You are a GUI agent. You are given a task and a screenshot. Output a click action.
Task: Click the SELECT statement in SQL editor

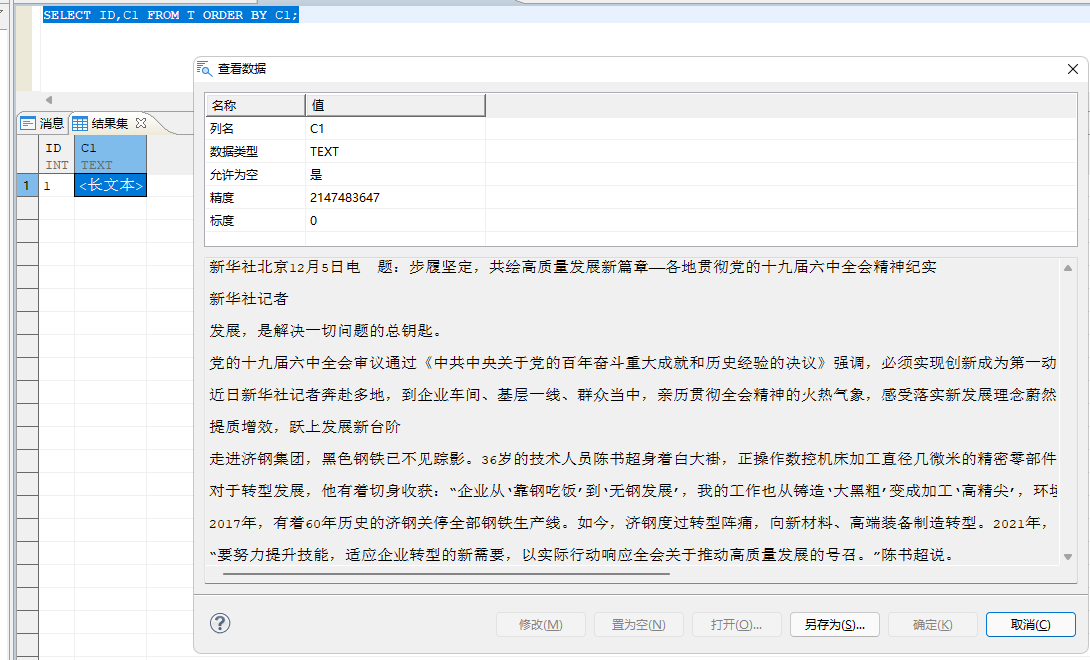(170, 15)
